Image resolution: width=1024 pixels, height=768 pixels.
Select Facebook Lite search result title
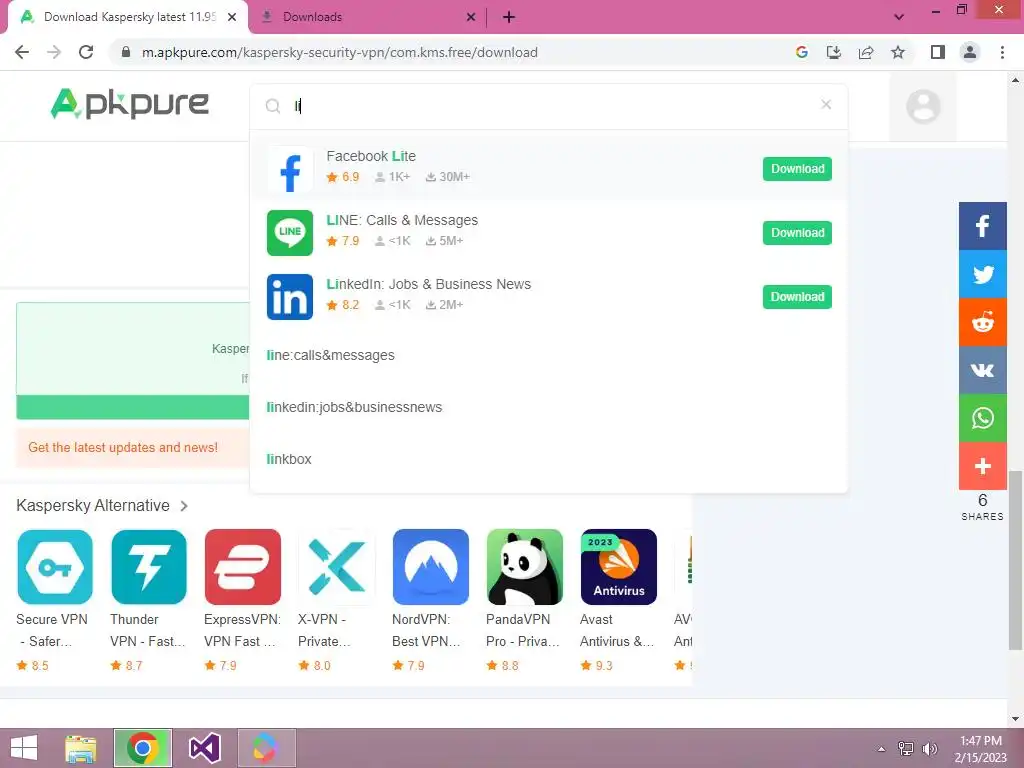[371, 156]
